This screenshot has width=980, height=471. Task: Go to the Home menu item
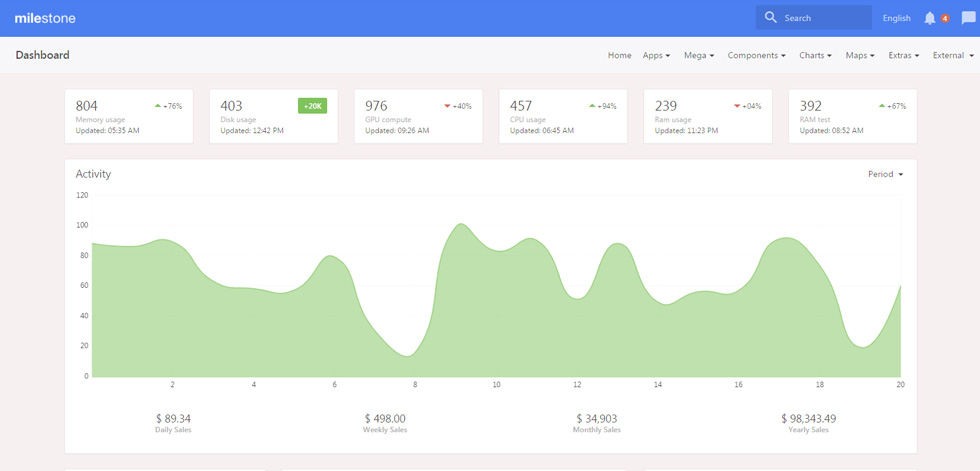(x=619, y=55)
